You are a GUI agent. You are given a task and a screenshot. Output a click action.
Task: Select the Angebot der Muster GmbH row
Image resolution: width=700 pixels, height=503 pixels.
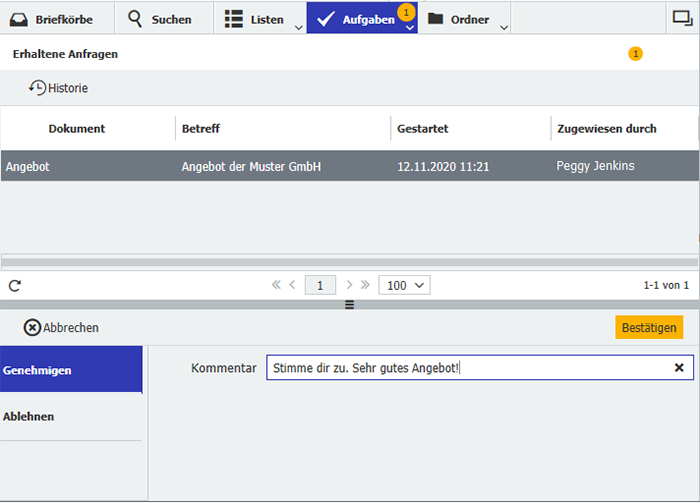pos(250,166)
